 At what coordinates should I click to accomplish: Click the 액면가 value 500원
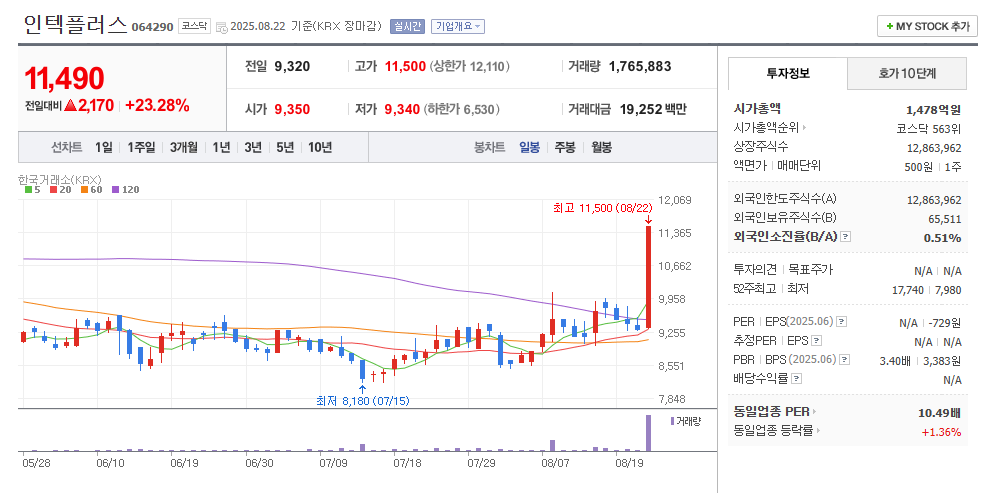tap(921, 167)
